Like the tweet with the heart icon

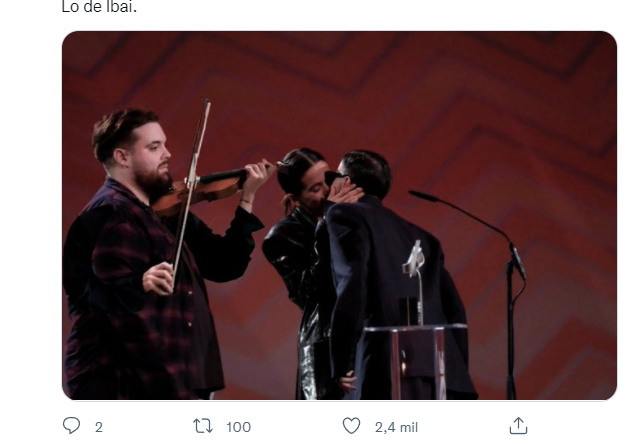351,426
